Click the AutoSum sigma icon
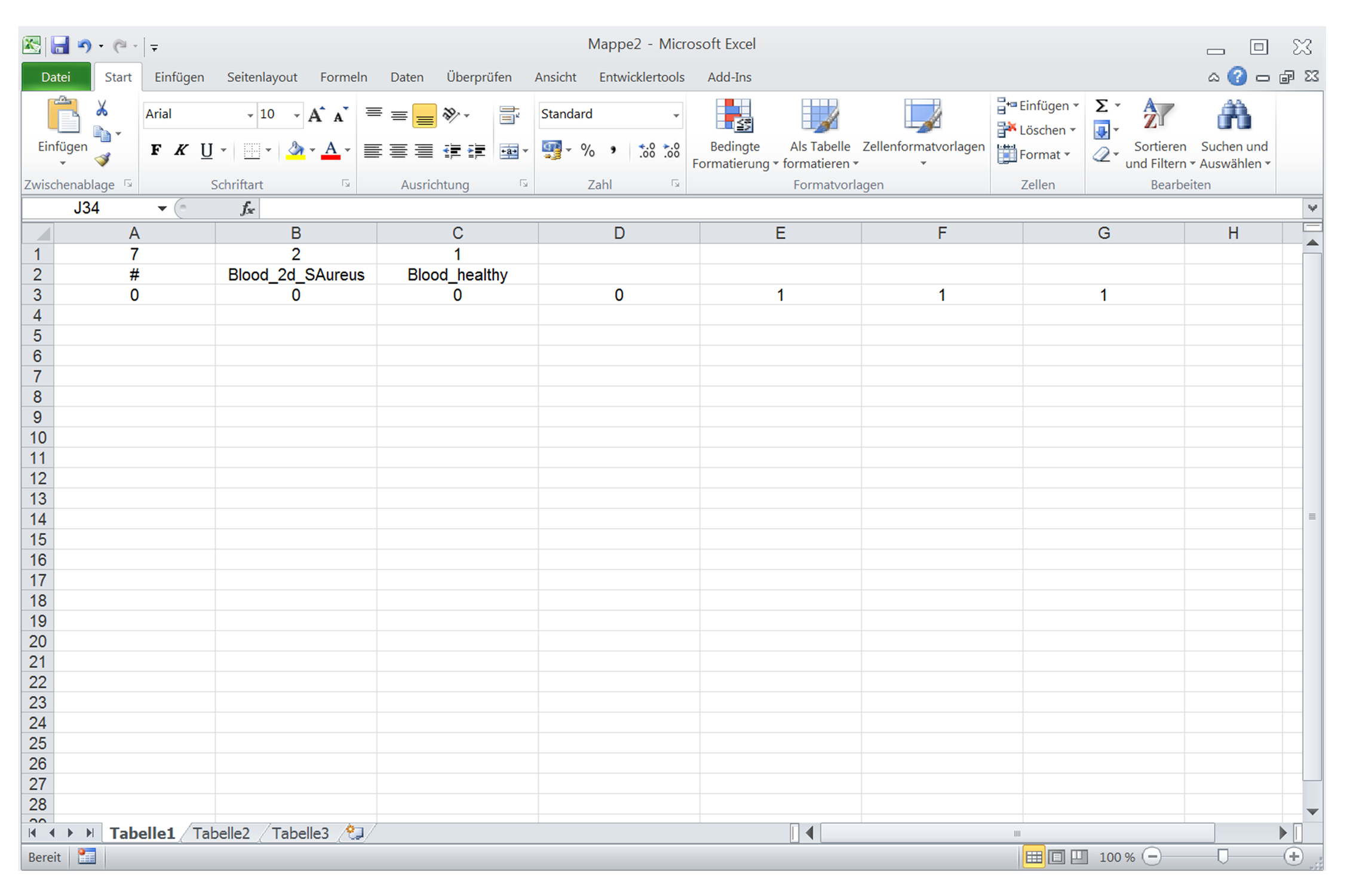Image resolution: width=1347 pixels, height=896 pixels. [x=1101, y=106]
